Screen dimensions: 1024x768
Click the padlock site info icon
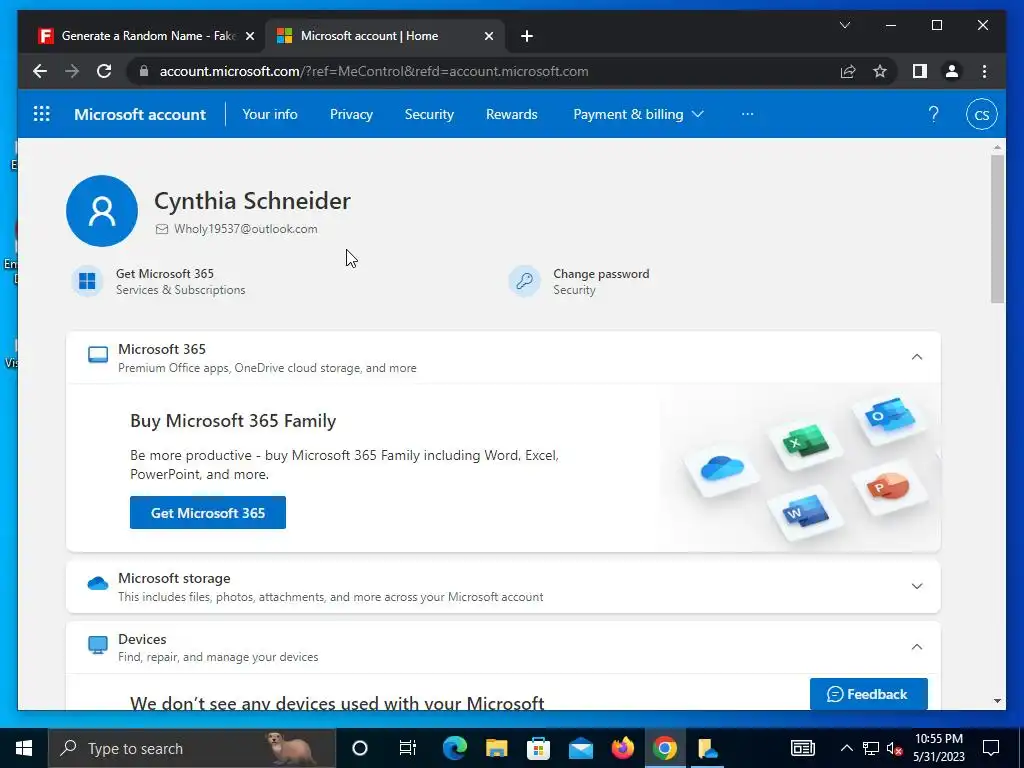pyautogui.click(x=144, y=71)
